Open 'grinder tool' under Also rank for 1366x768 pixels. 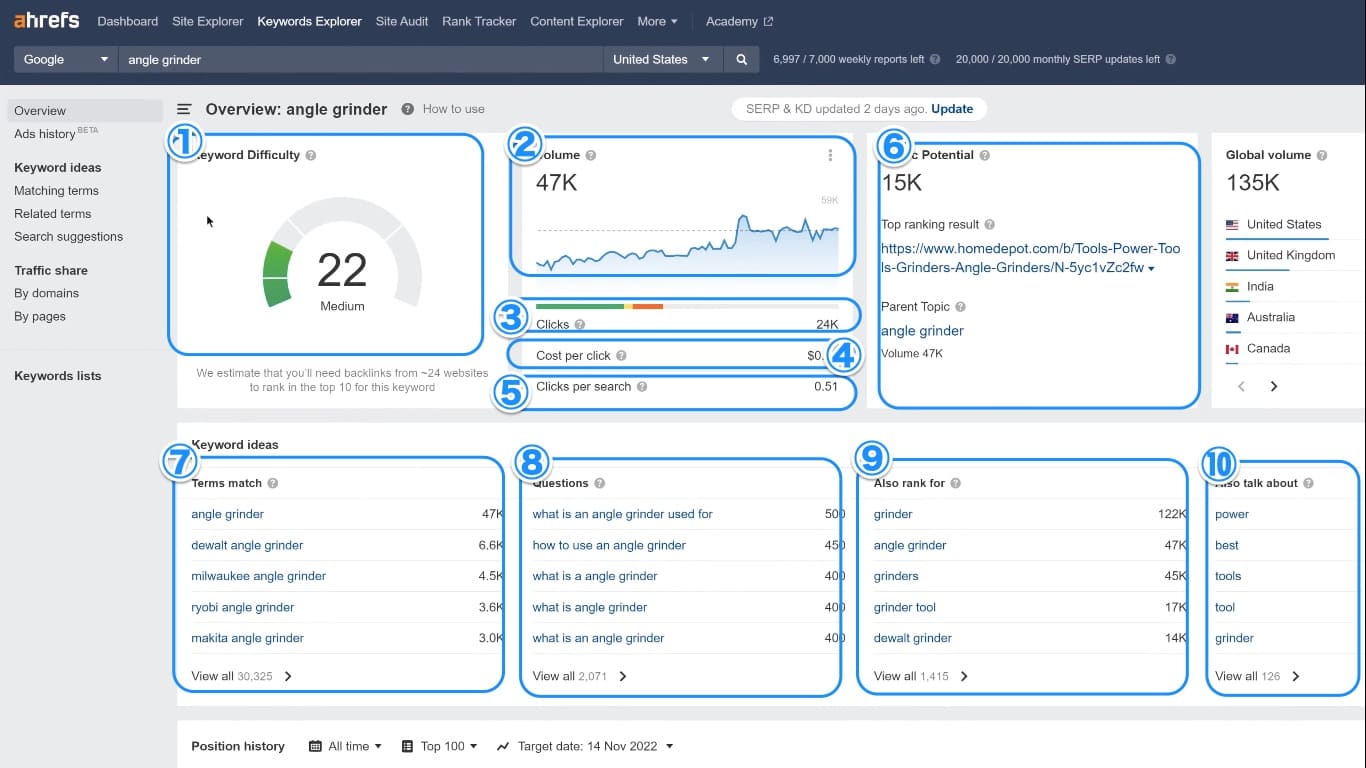(x=905, y=607)
